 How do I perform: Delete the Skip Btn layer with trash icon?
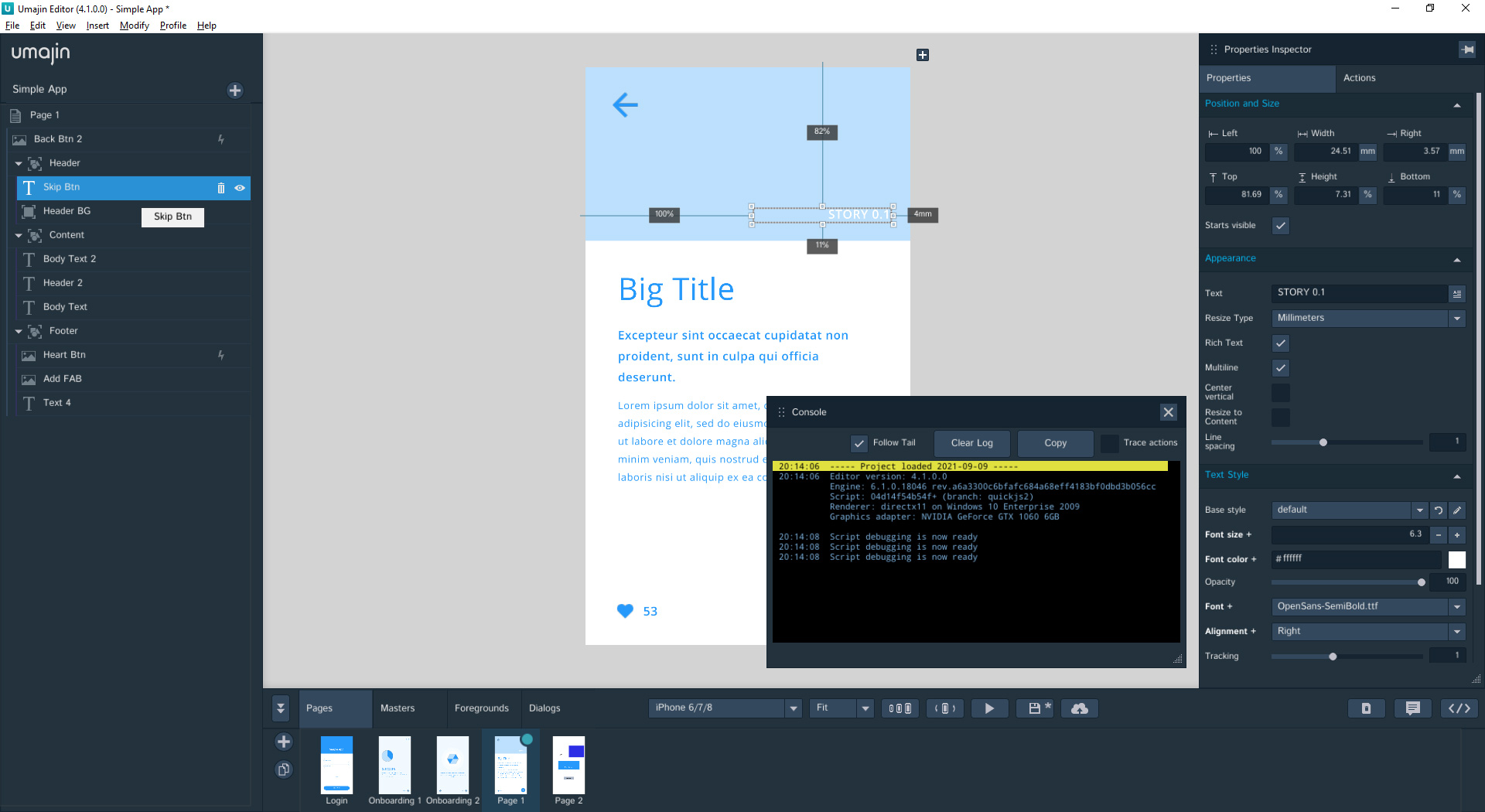pos(221,188)
